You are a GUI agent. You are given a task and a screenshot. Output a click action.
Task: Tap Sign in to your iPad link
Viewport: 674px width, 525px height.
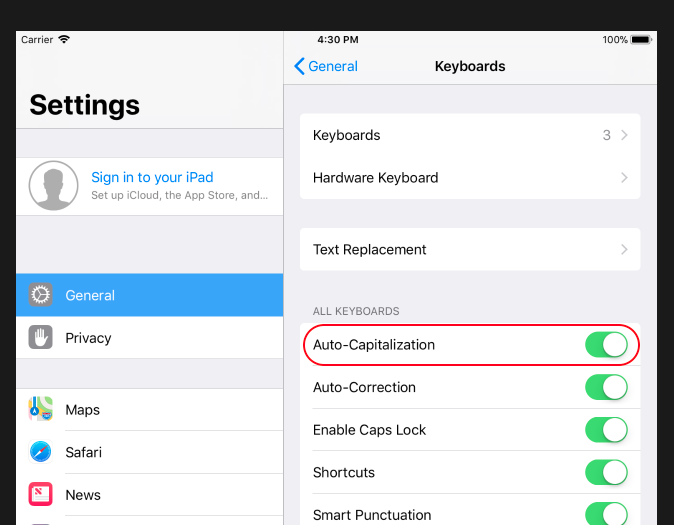pos(152,177)
